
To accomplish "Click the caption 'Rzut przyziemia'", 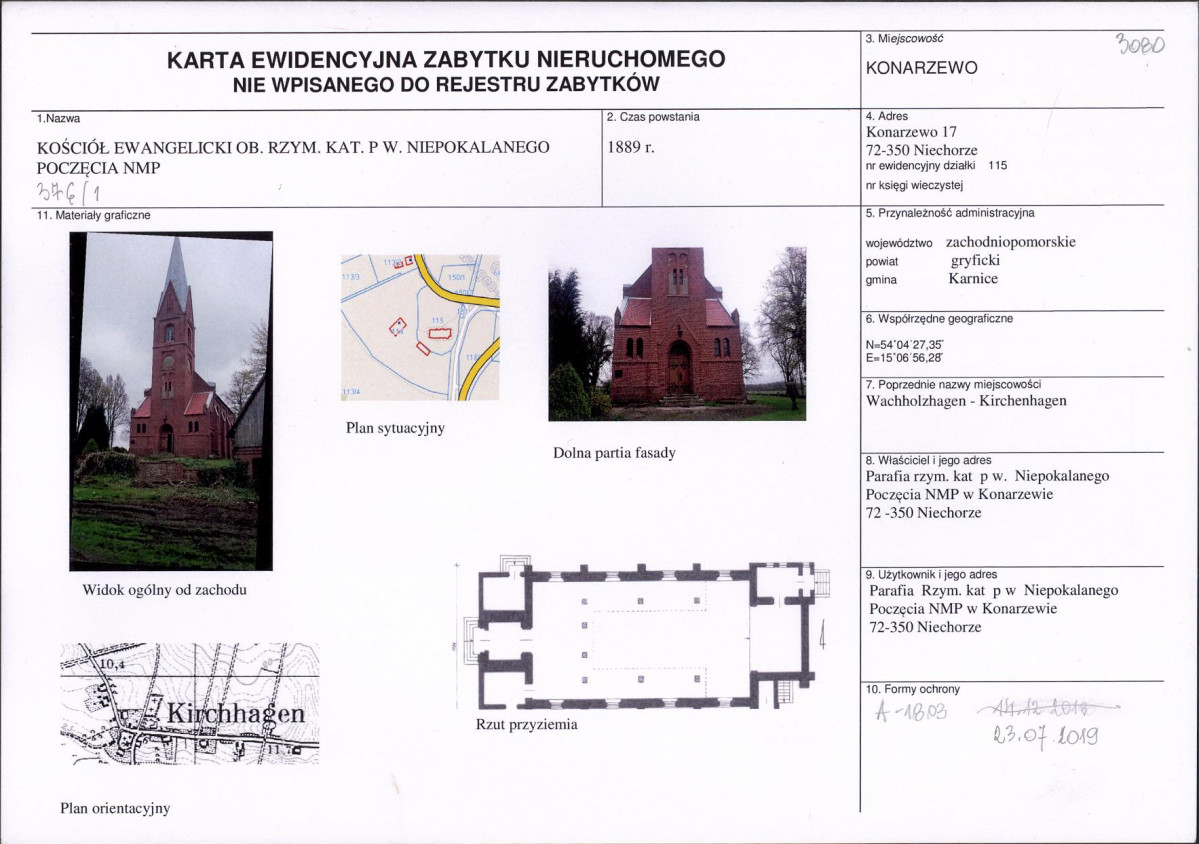I will [x=527, y=724].
